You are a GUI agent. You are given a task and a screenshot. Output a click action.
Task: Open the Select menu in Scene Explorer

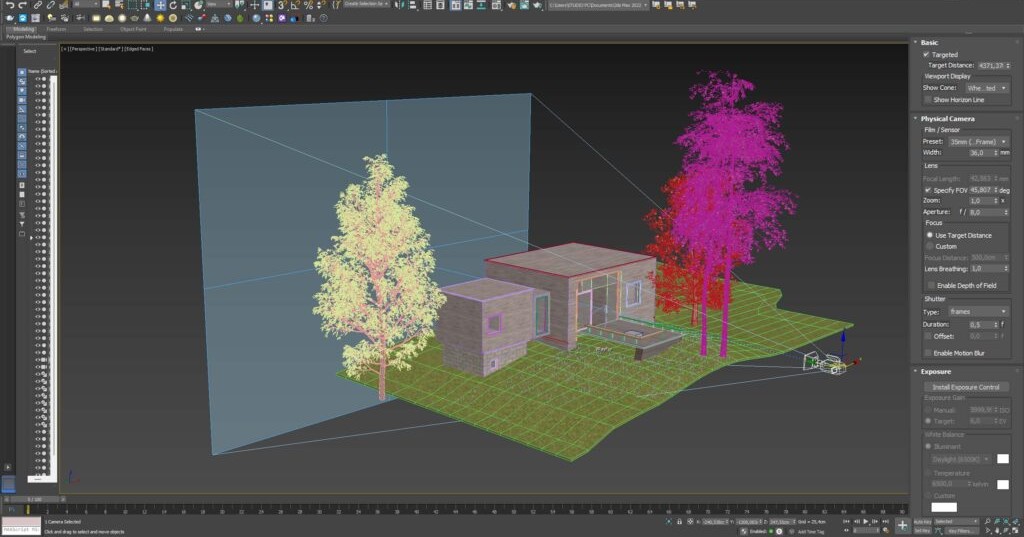tap(30, 51)
